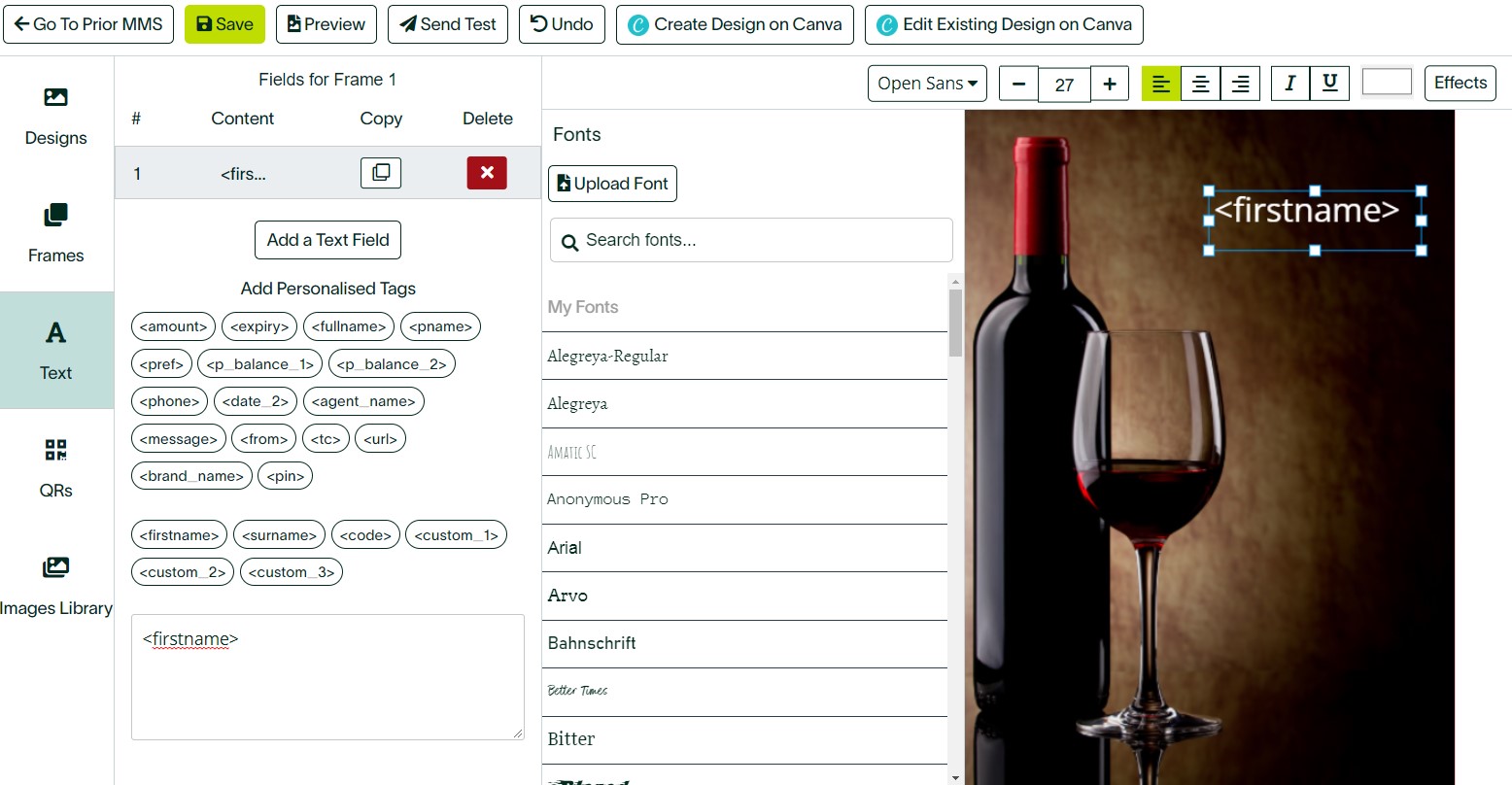
Task: Click the Search fonts input box
Action: coord(751,240)
